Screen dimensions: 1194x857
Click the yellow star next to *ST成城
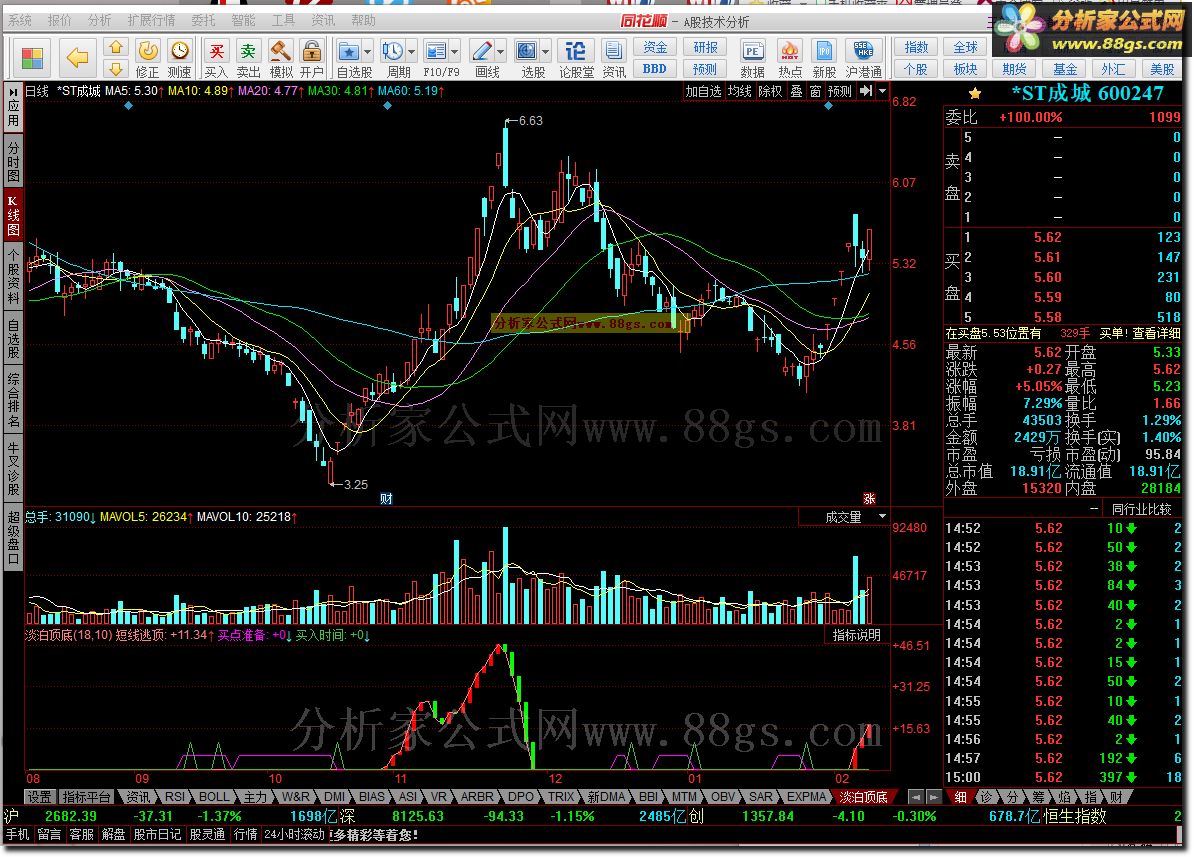point(975,94)
